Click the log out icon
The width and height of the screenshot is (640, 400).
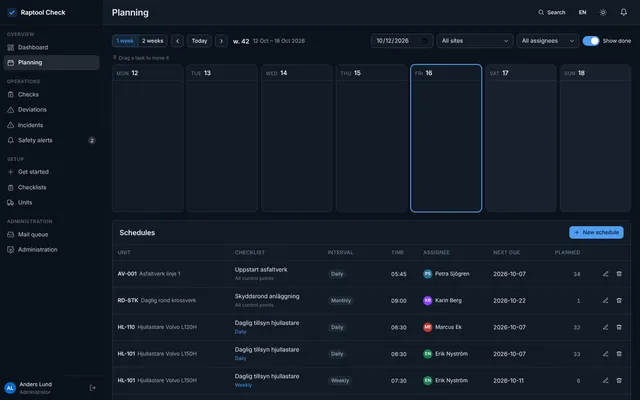(93, 388)
